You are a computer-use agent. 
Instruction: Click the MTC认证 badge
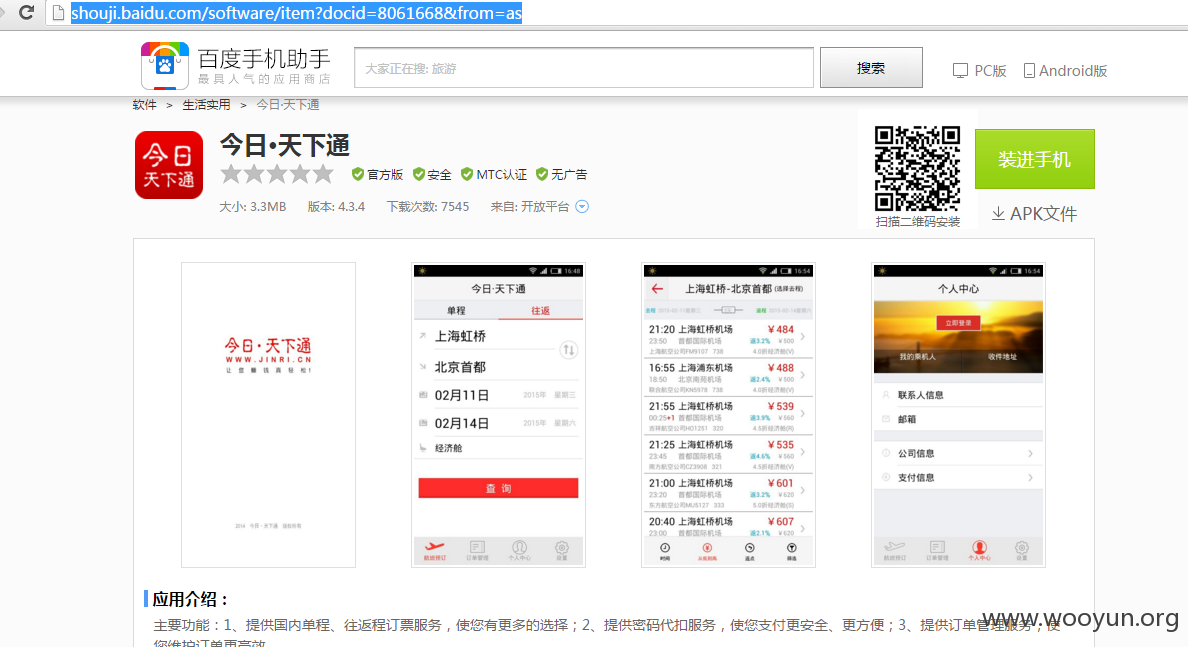pyautogui.click(x=494, y=174)
